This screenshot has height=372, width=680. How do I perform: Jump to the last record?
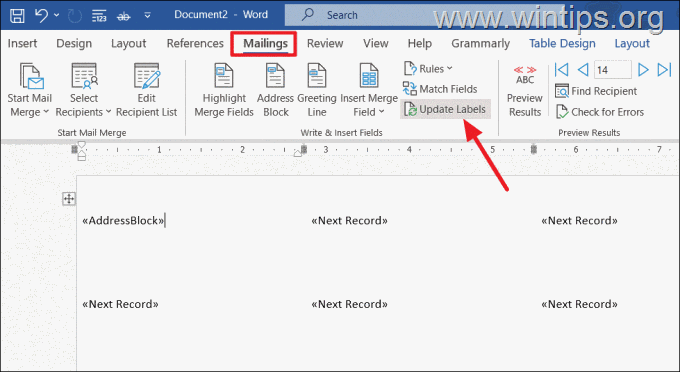(664, 69)
